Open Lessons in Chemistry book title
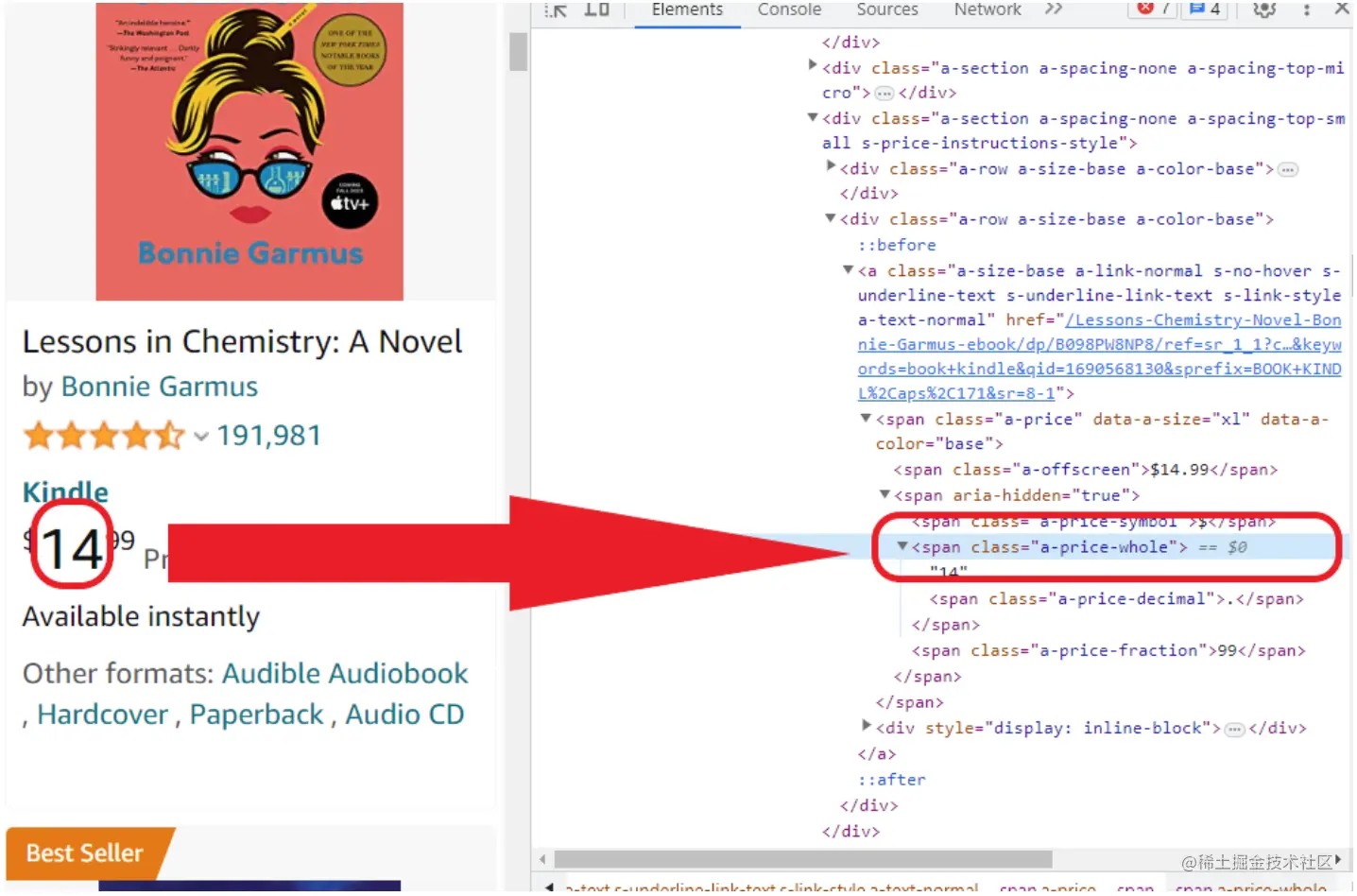The height and width of the screenshot is (896, 1357). click(242, 341)
